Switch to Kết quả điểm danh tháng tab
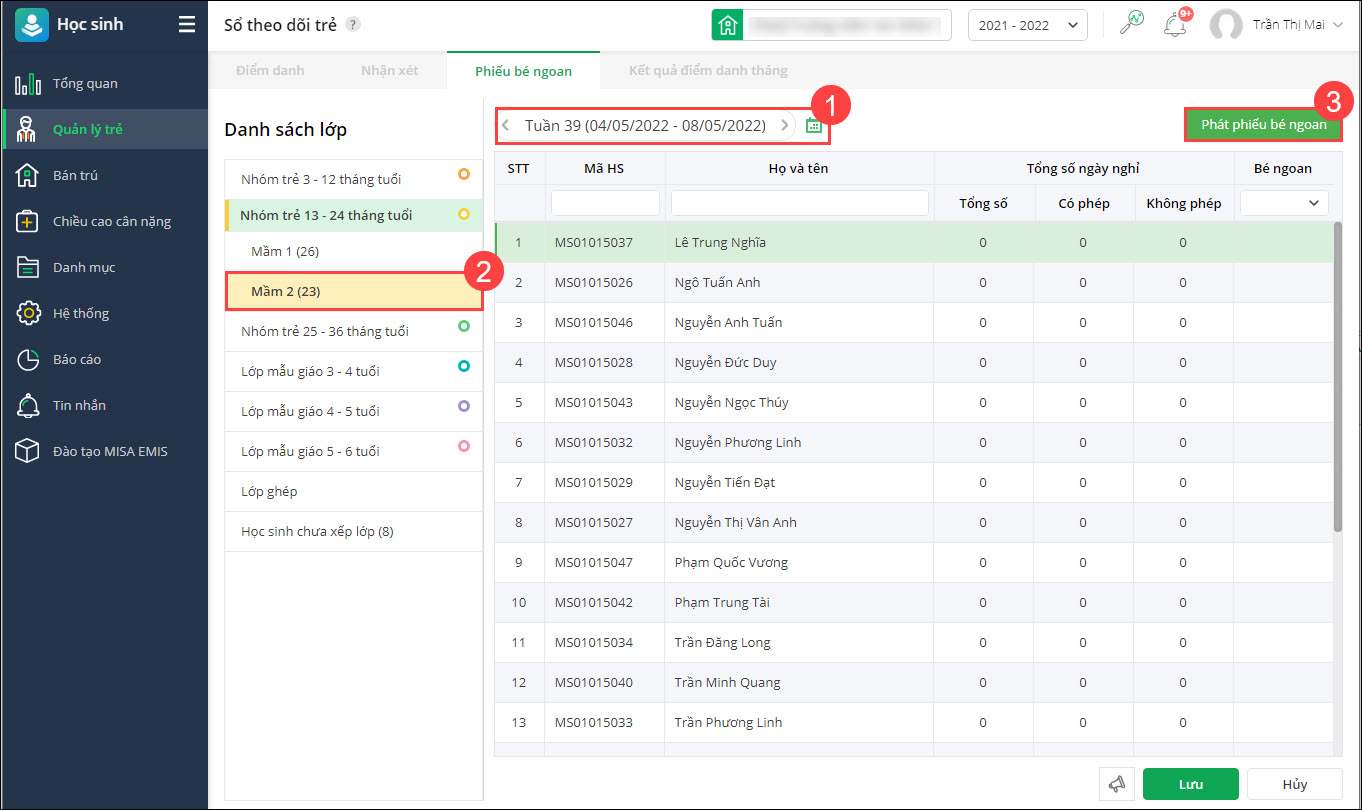1362x810 pixels. tap(708, 71)
